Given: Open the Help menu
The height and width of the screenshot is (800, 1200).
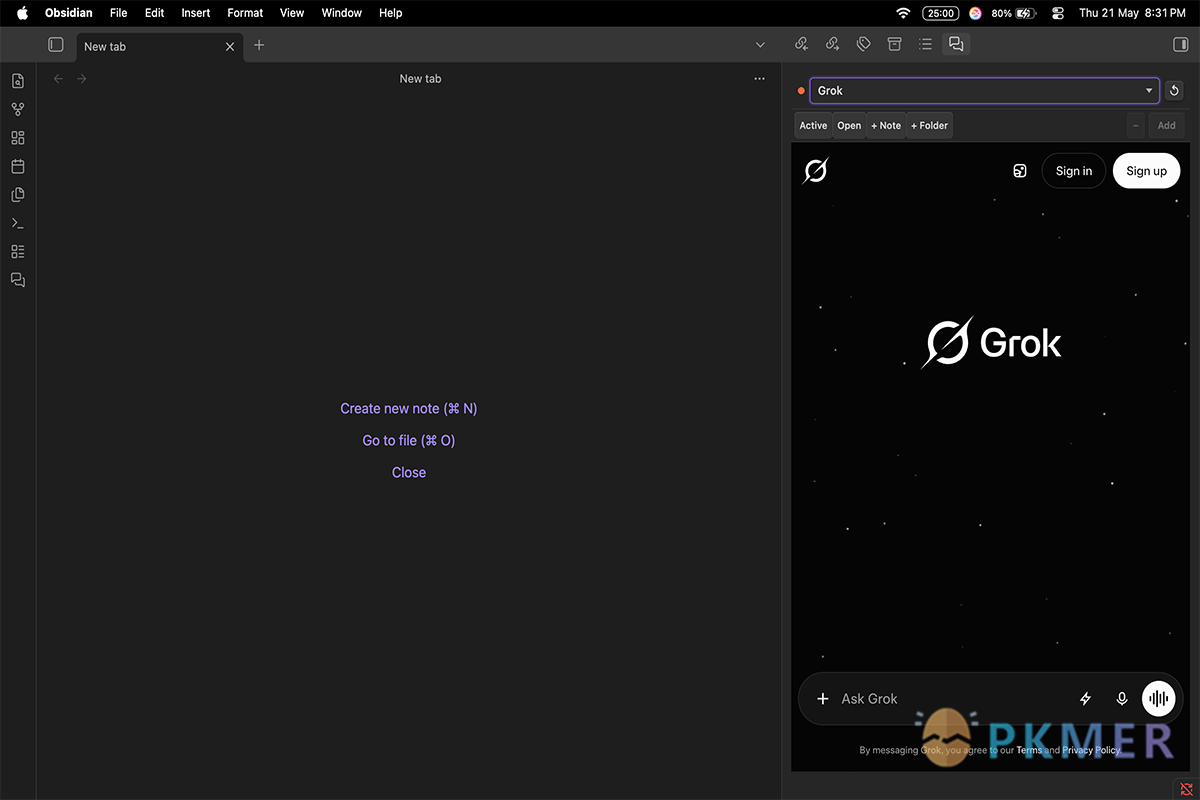Looking at the screenshot, I should click(391, 13).
